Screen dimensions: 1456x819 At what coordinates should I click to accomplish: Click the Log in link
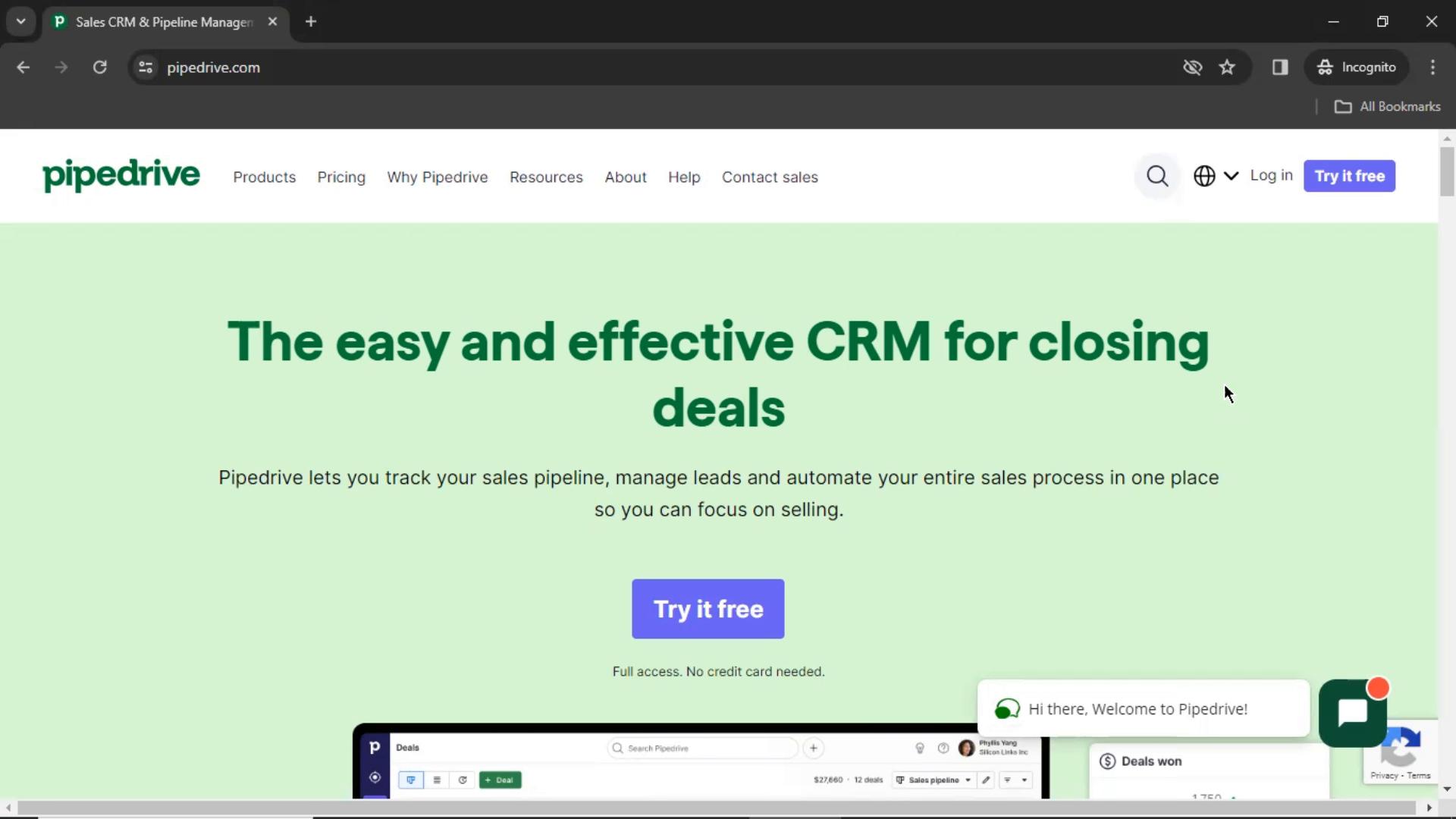1272,176
